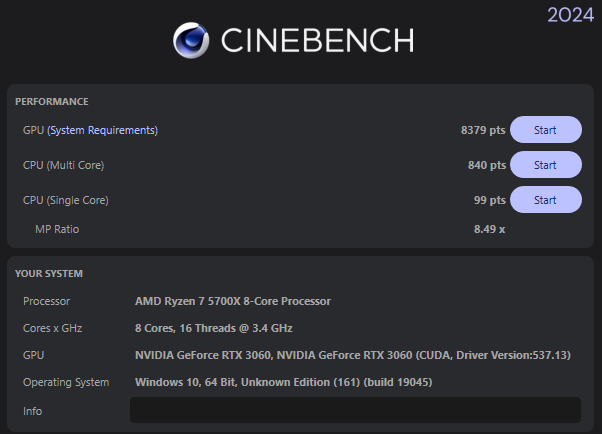Start the CPU Single Core benchmark

(546, 200)
